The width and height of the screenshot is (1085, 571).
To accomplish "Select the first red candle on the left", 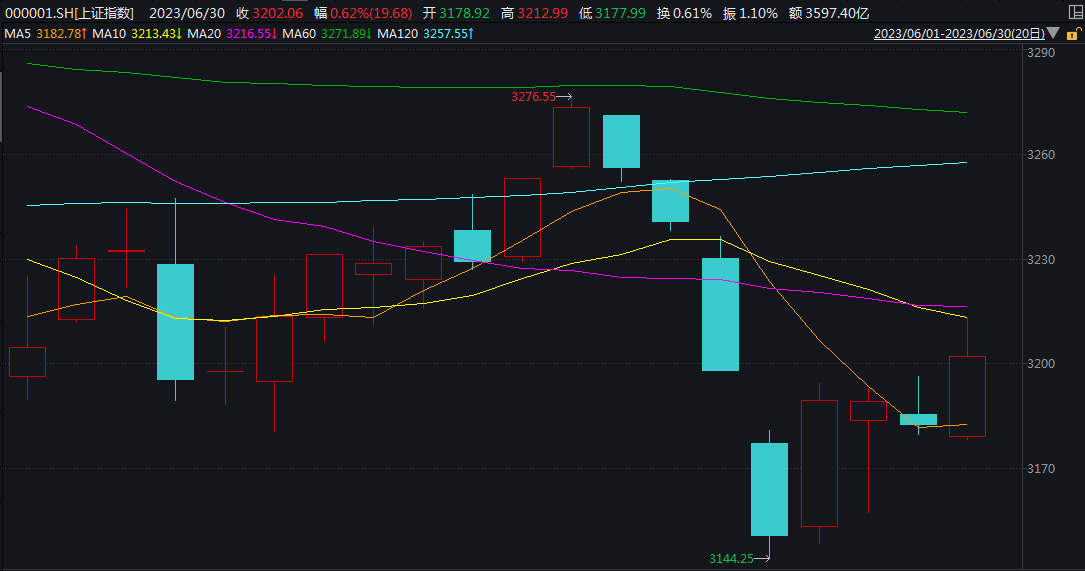I will (x=28, y=362).
